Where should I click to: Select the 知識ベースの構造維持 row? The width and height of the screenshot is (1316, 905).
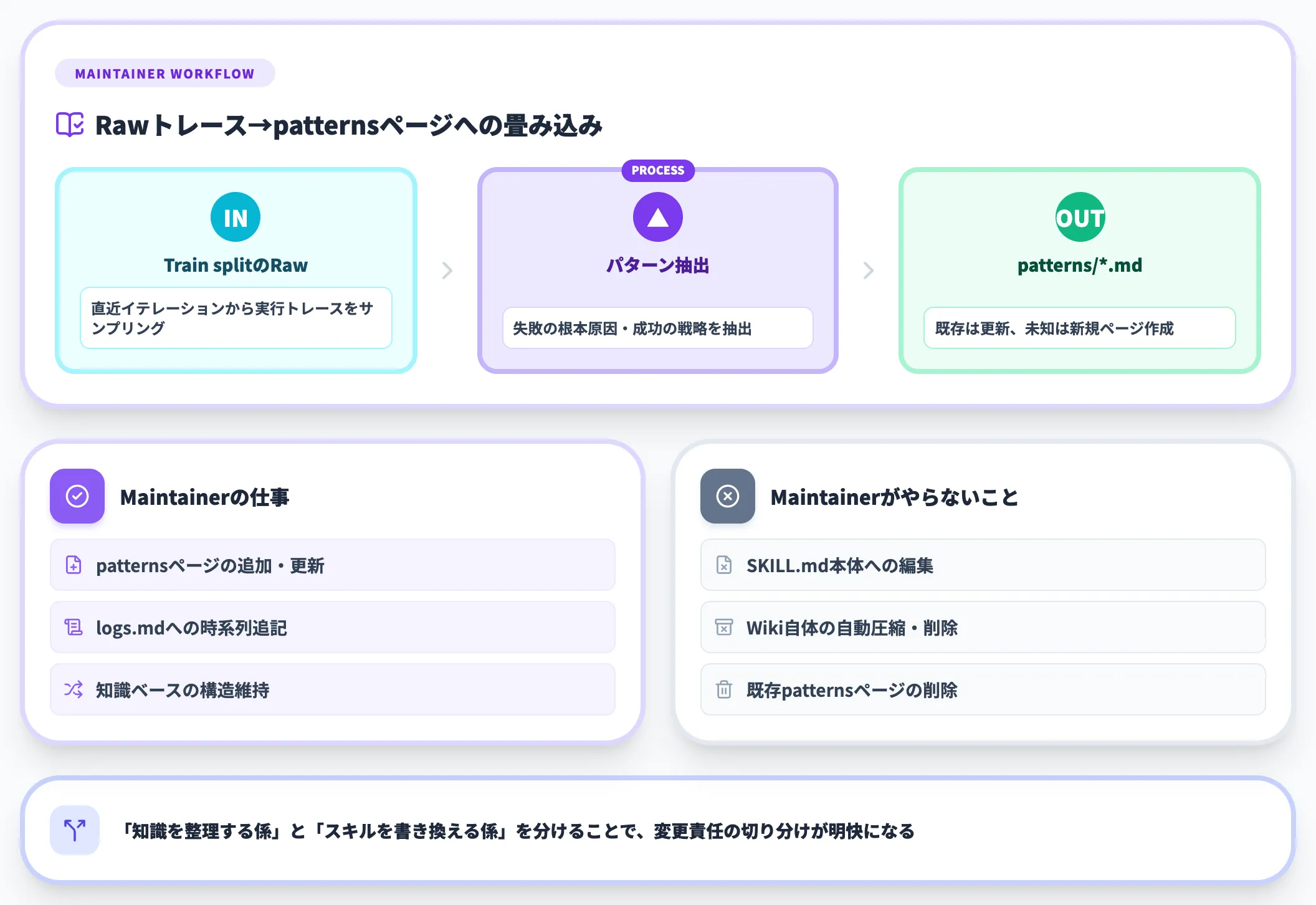(x=333, y=689)
